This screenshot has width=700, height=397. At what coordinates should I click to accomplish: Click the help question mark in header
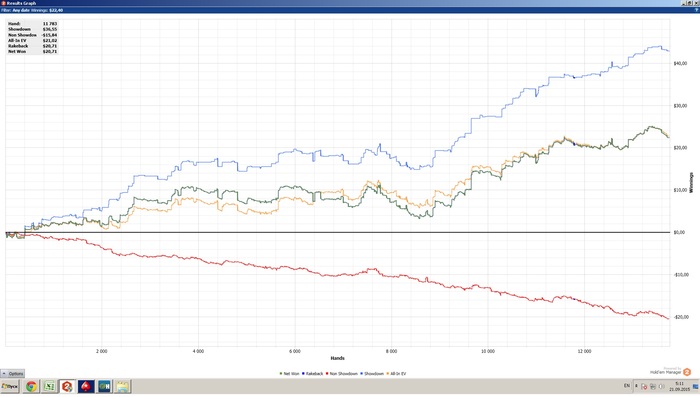click(696, 10)
